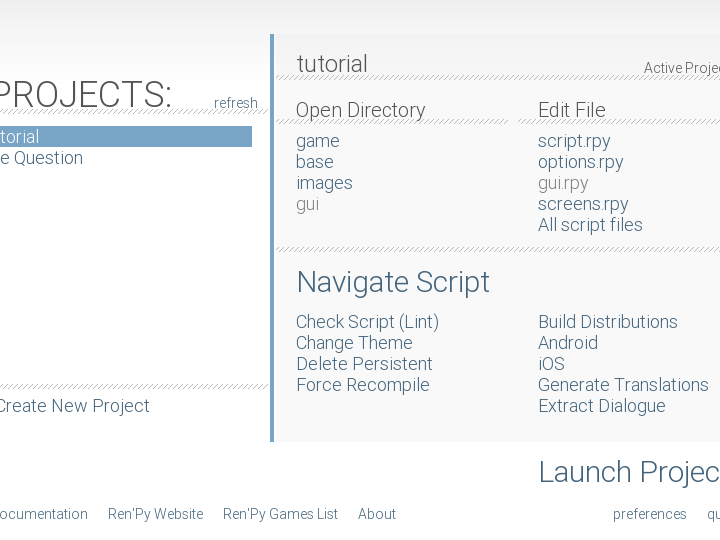Click Generate Translations
Viewport: 720px width, 540px height.
tap(622, 385)
